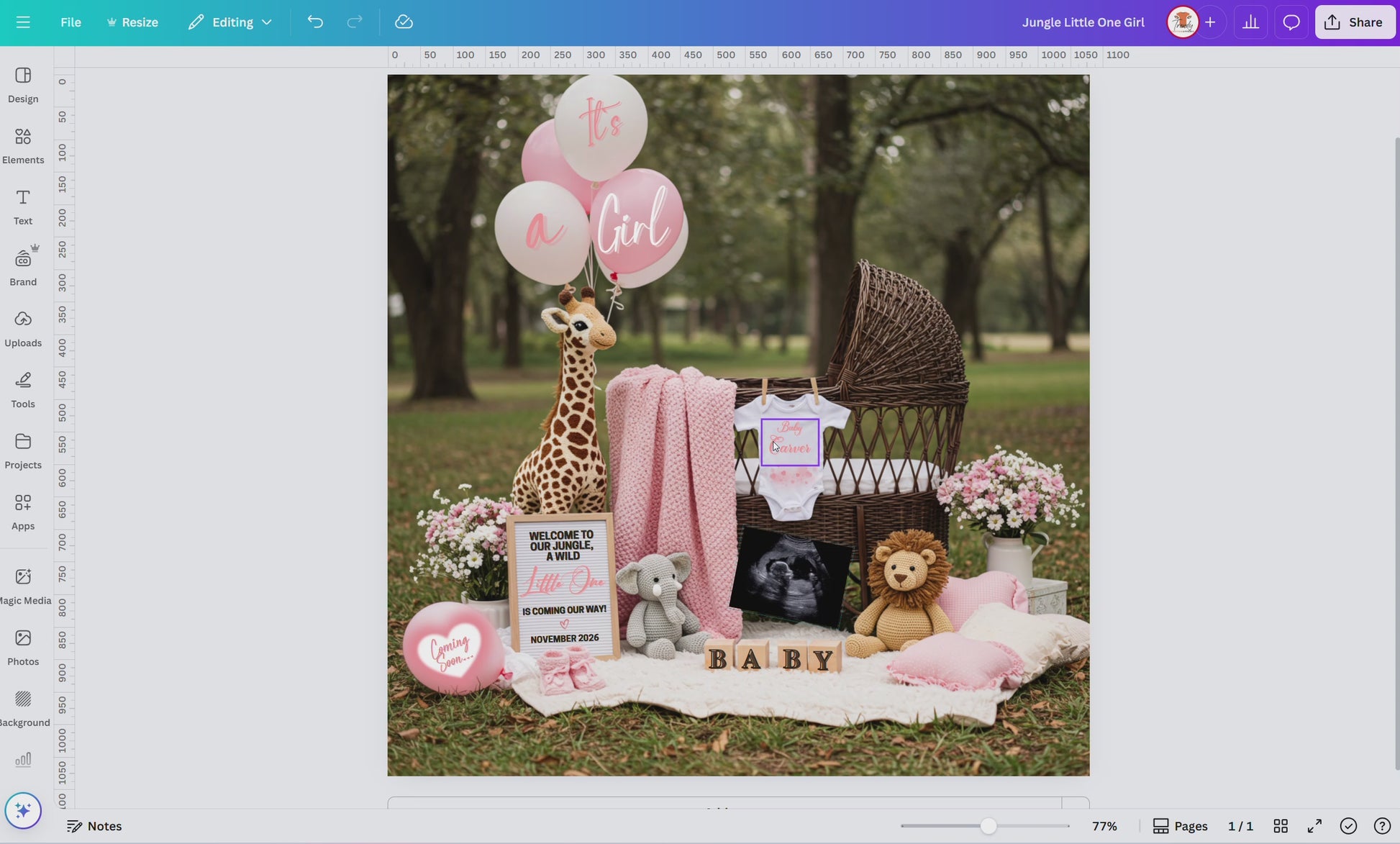Screen dimensions: 1400x844
Task: Select the 'It's' balloon text
Action: (601, 123)
